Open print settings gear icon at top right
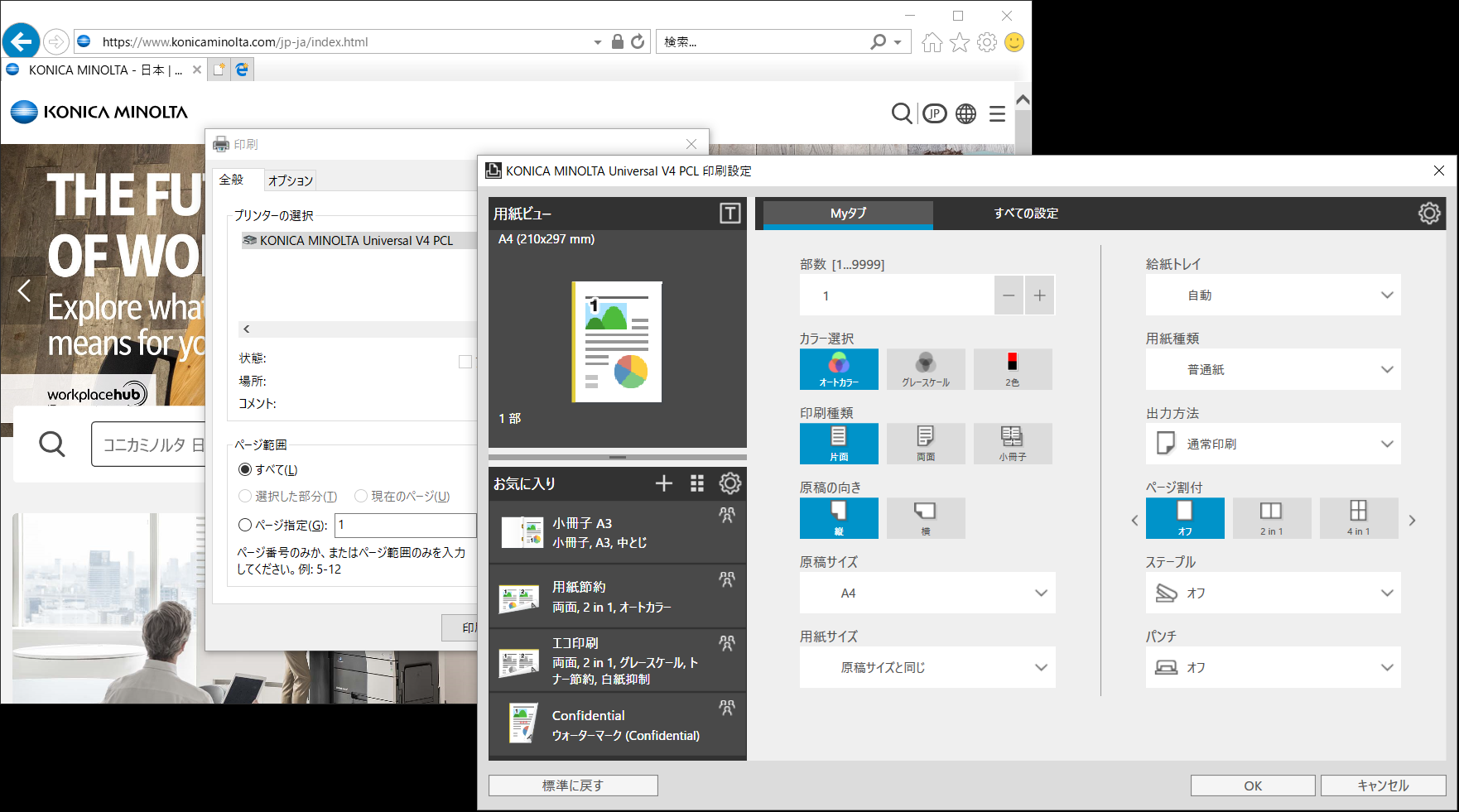Image resolution: width=1459 pixels, height=812 pixels. pos(1429,213)
